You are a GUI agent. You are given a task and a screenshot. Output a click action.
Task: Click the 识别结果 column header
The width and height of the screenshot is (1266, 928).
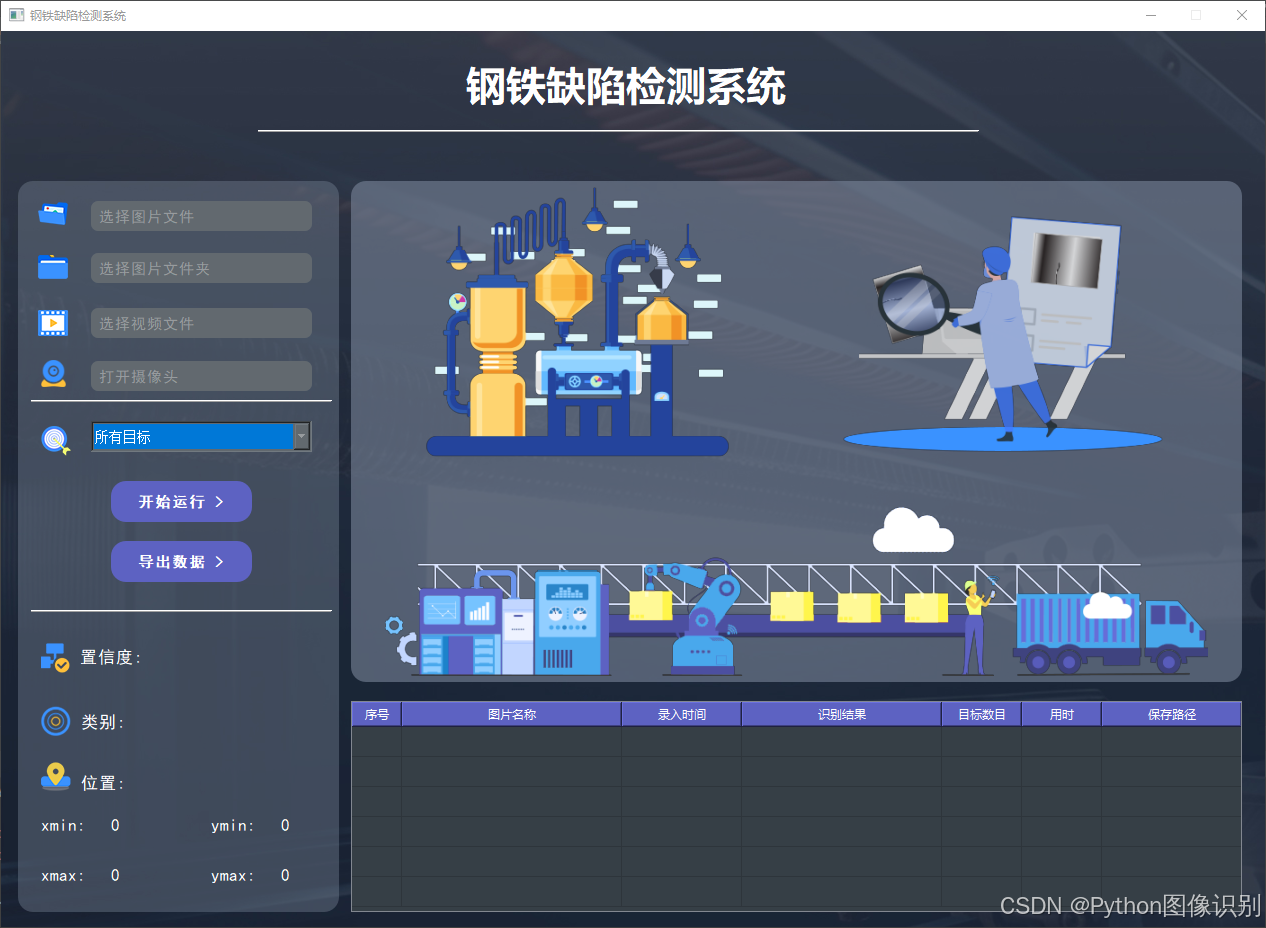840,712
